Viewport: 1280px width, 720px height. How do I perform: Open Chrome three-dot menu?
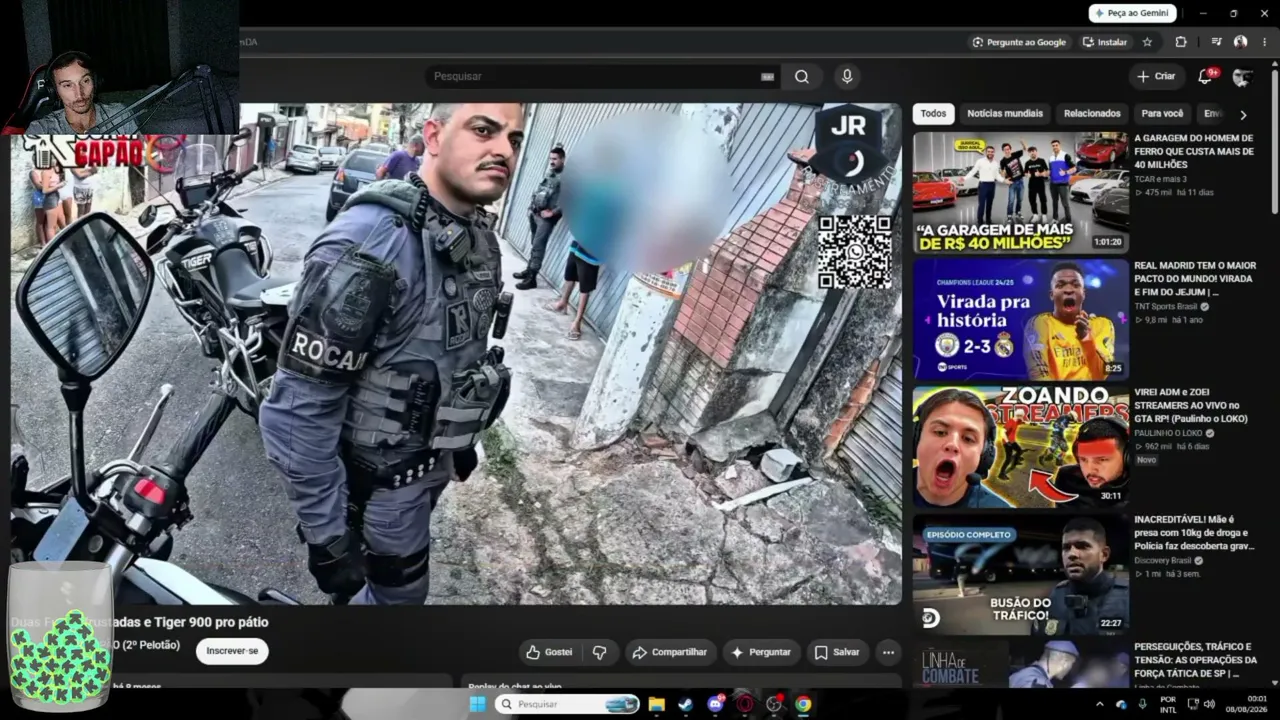[1265, 42]
